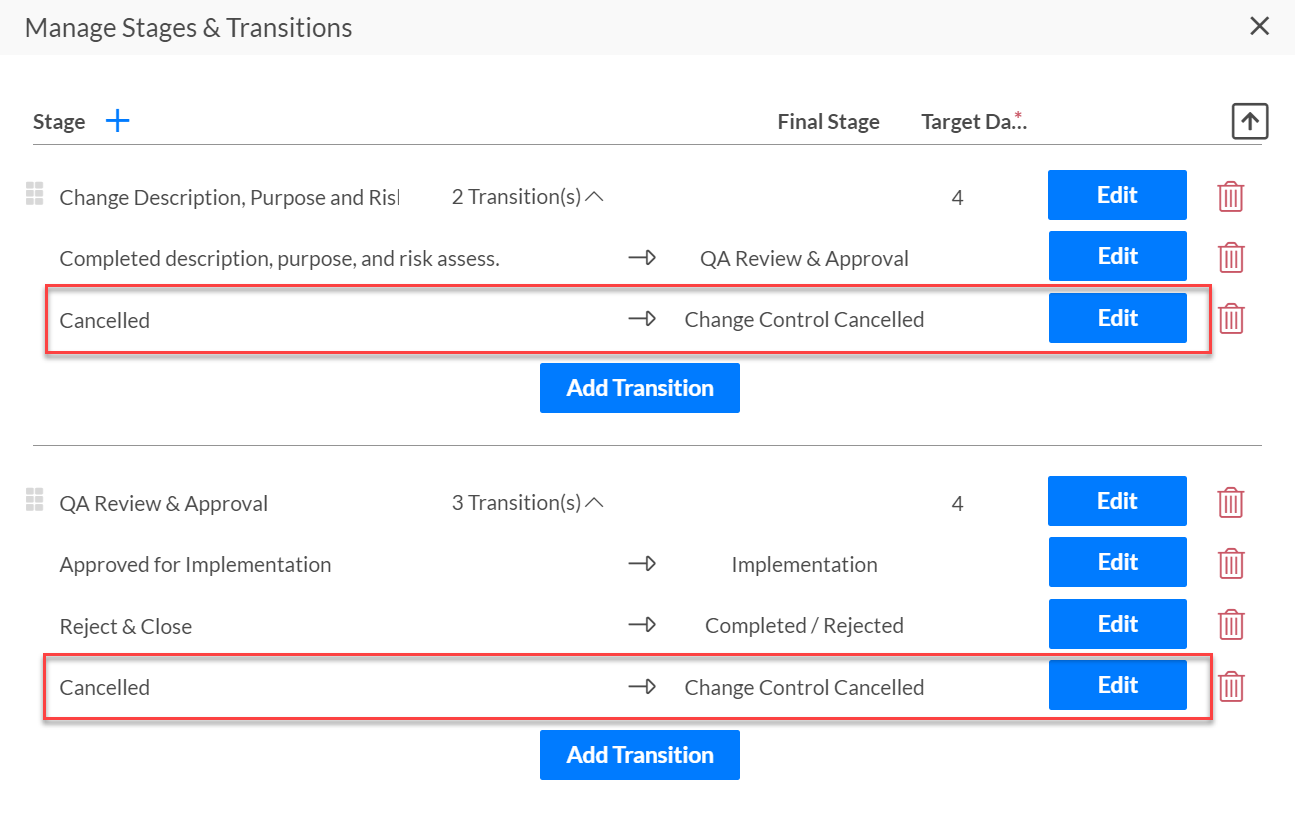The image size is (1295, 813).
Task: Add Transition under QA Review & Approval
Action: point(640,755)
